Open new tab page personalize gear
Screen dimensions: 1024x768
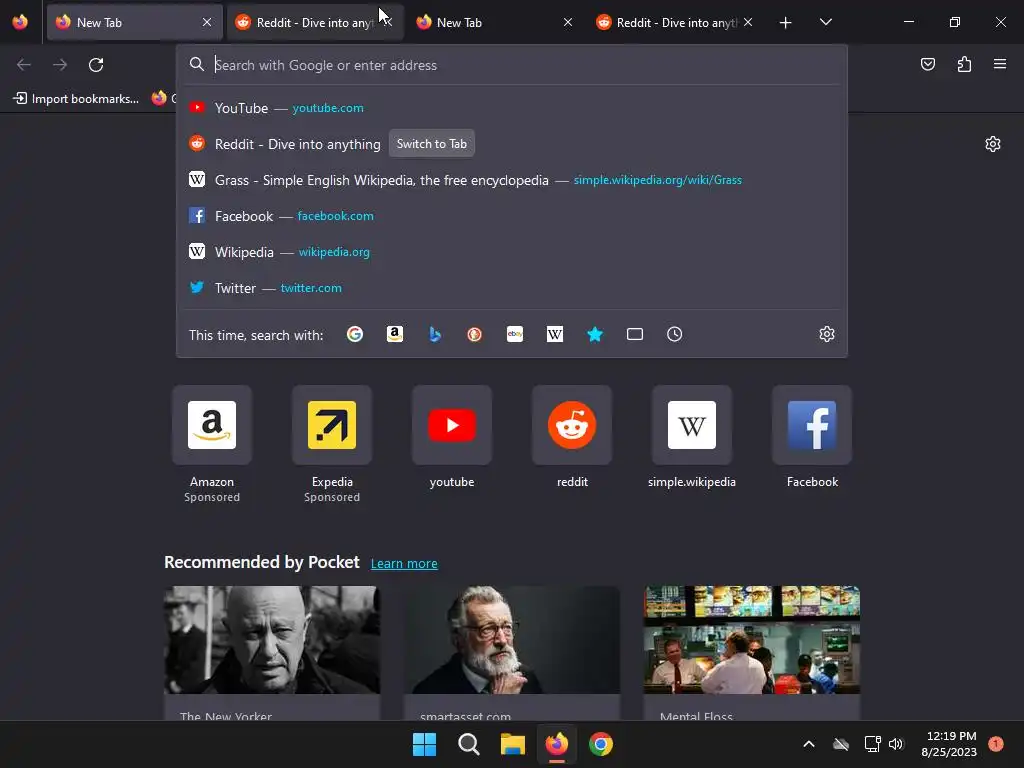pyautogui.click(x=993, y=144)
